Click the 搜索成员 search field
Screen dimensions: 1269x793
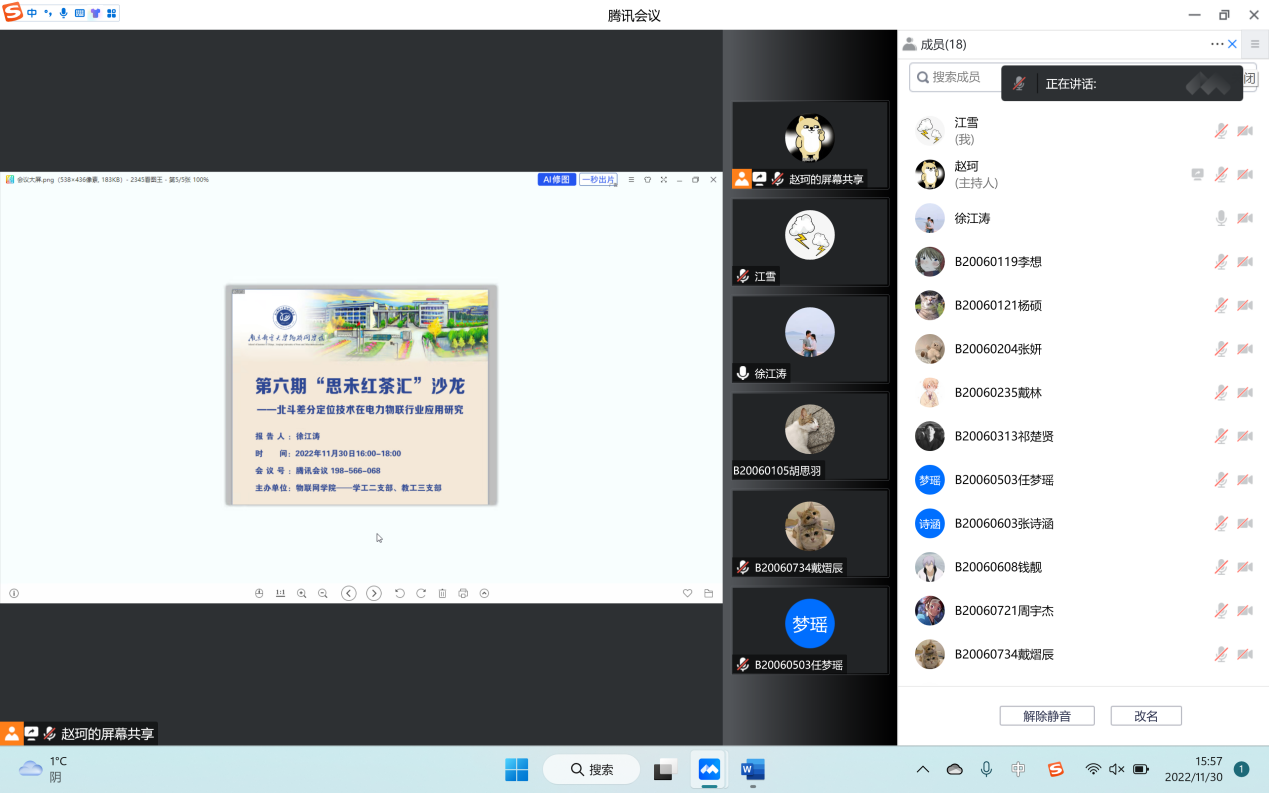(955, 77)
